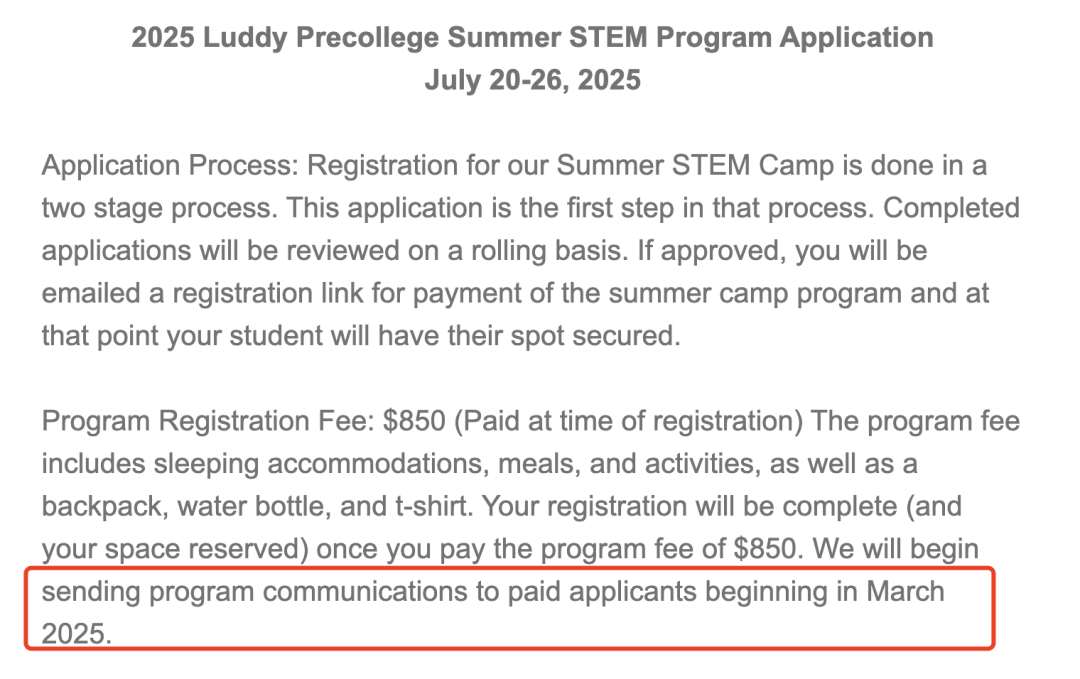This screenshot has height=679, width=1080.
Task: Click the text 'March' in highlighted sentence
Action: click(x=905, y=592)
